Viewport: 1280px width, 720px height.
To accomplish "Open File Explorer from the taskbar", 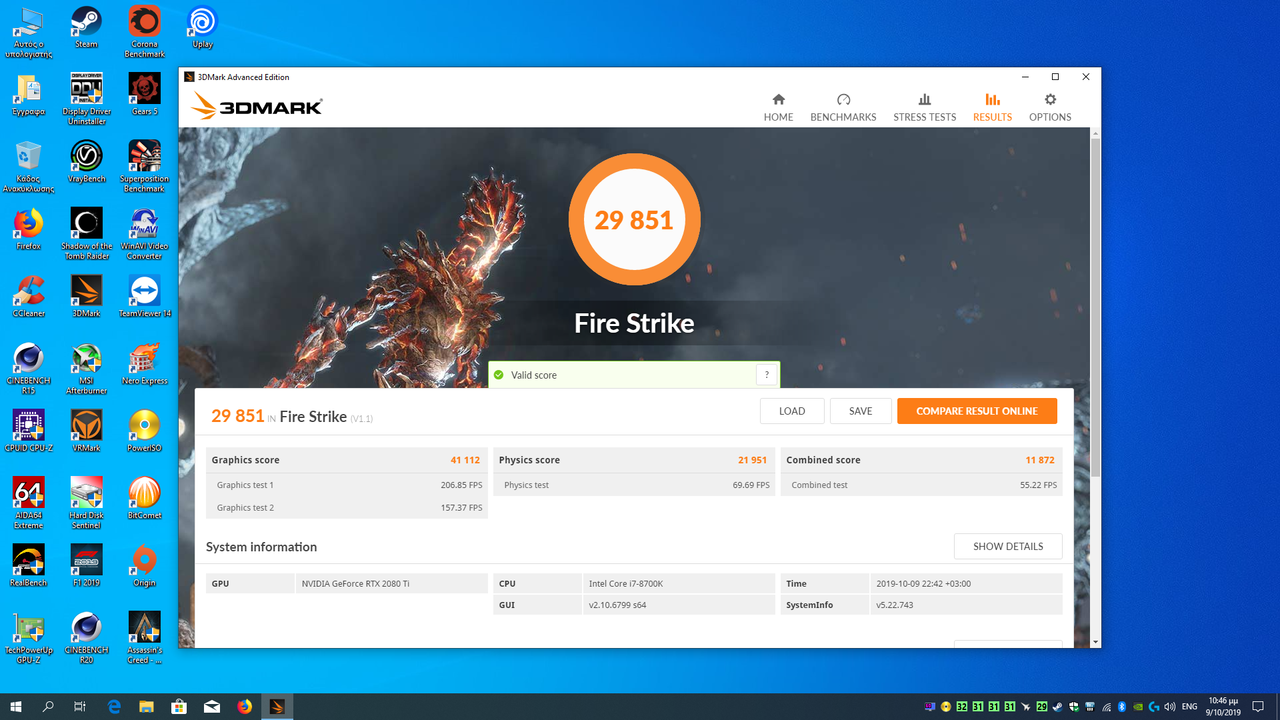I will coord(146,706).
